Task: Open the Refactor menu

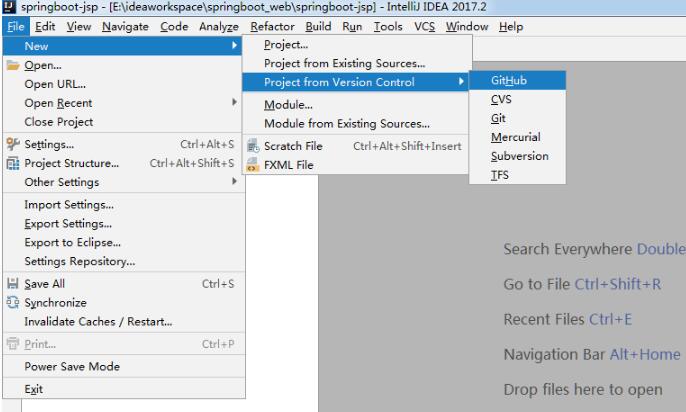Action: 272,27
